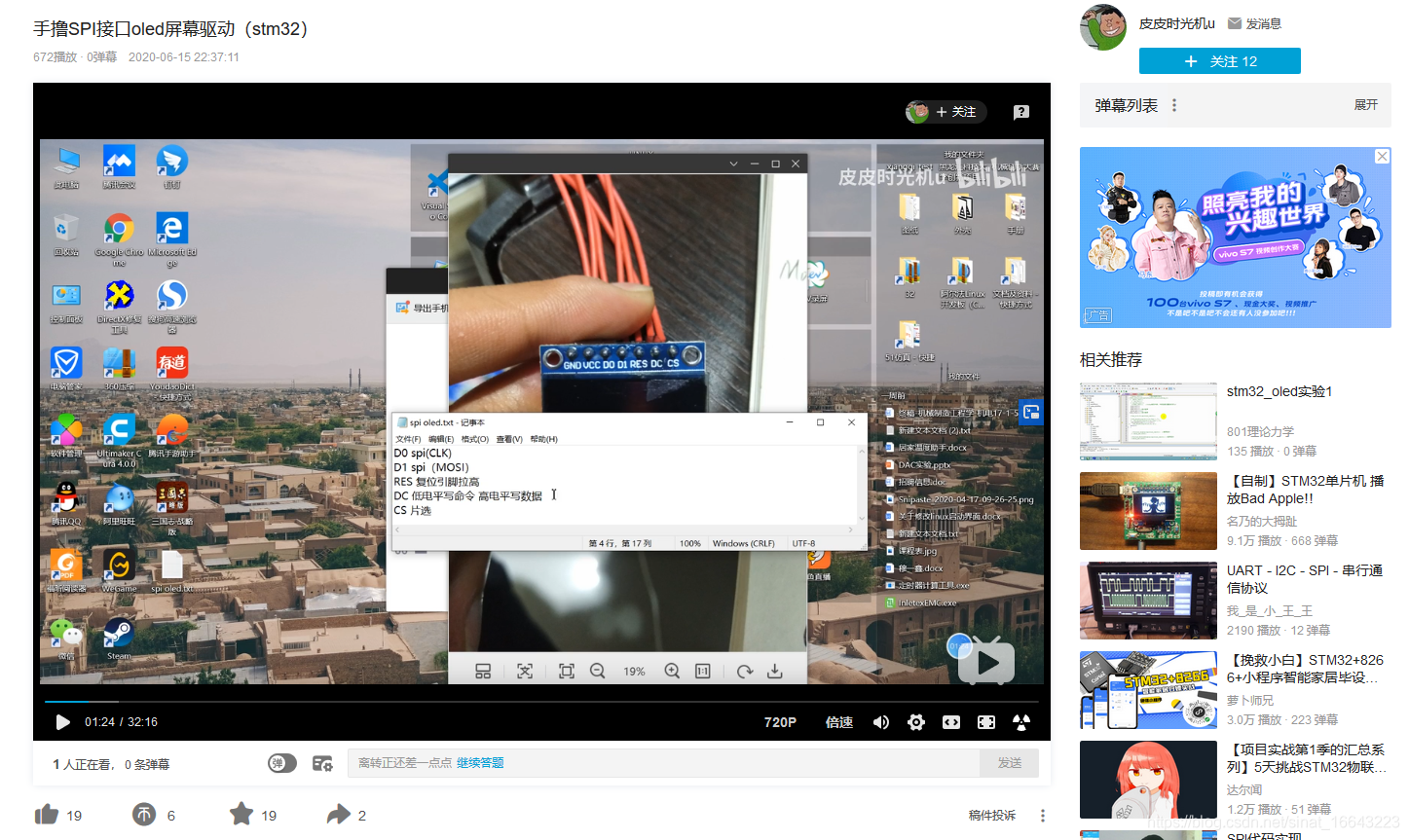The width and height of the screenshot is (1409, 840).
Task: Enter web fullscreen mode in player
Action: tap(986, 722)
